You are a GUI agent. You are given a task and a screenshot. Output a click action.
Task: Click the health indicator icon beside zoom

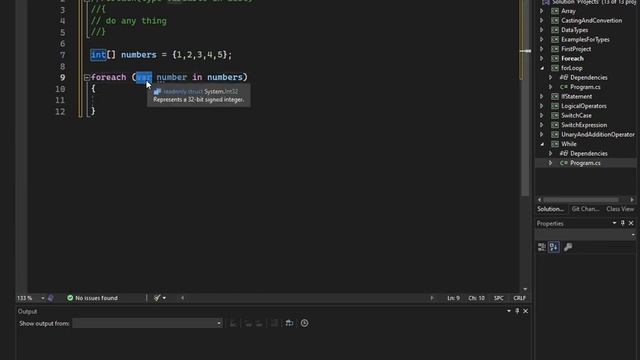[51, 298]
